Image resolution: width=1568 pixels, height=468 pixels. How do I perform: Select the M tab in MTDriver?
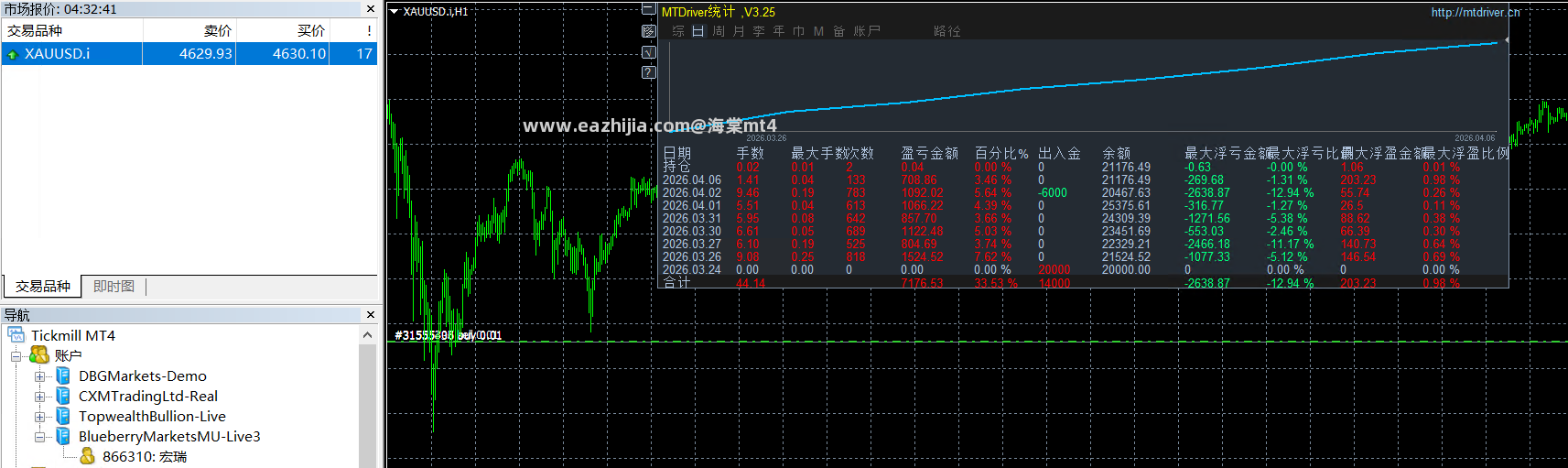818,31
